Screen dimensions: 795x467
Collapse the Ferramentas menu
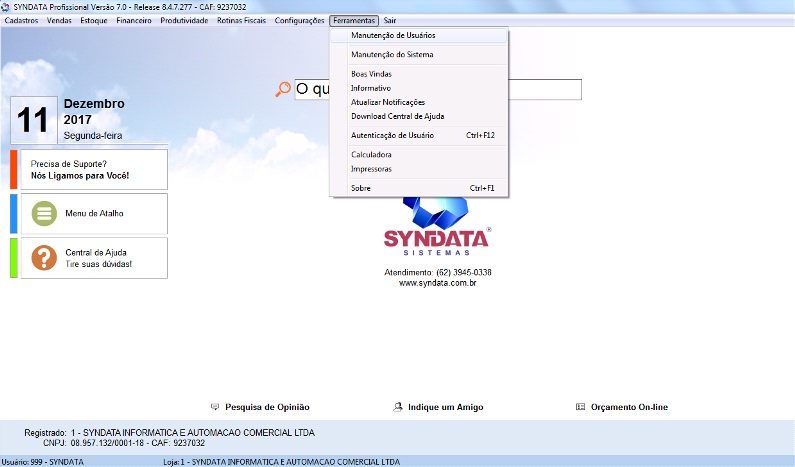pos(354,21)
